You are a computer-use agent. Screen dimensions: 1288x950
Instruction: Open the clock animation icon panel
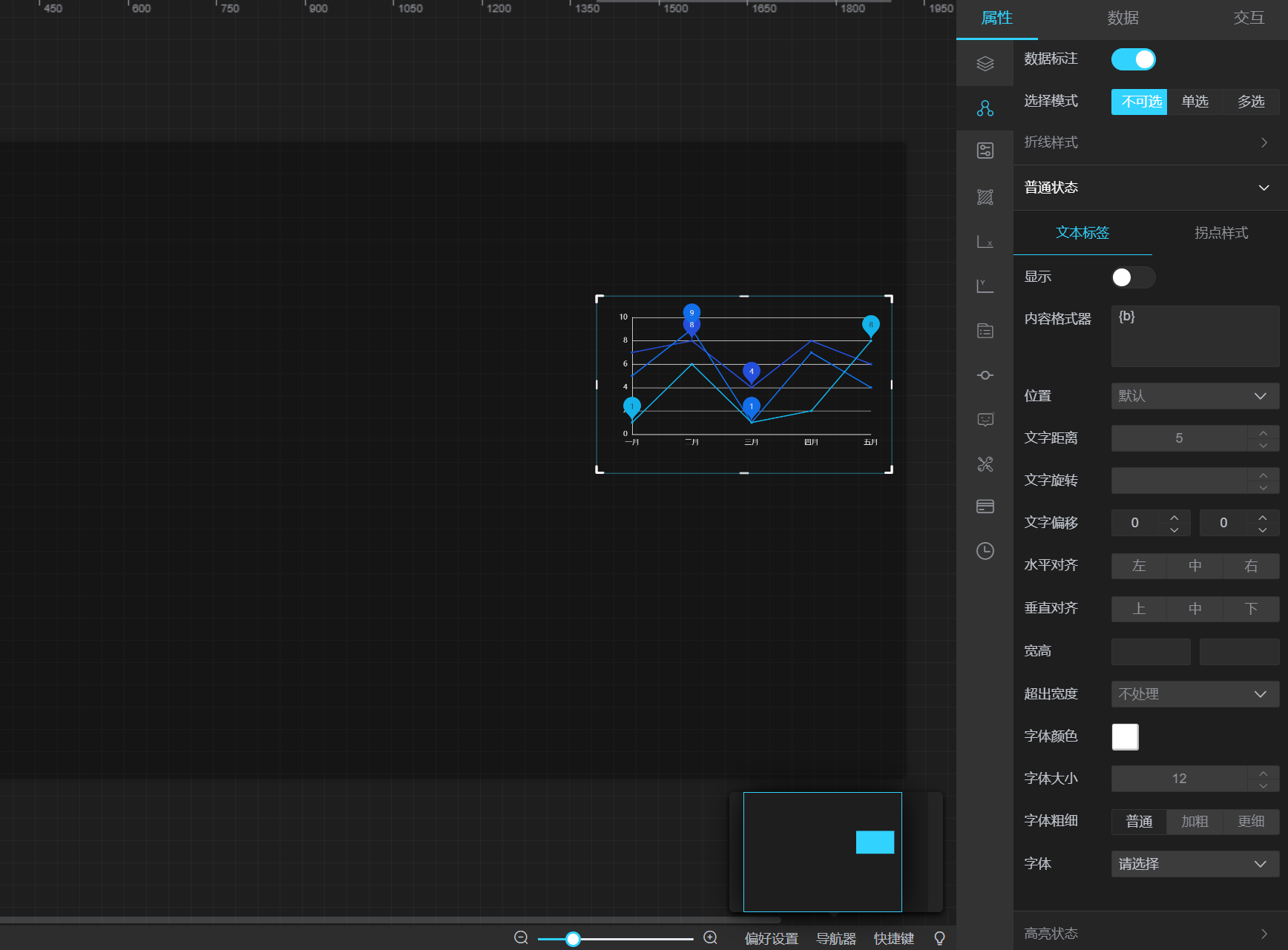coord(985,551)
